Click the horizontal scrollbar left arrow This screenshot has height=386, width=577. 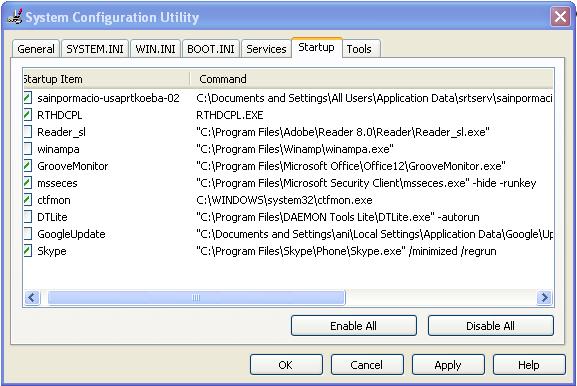[32, 297]
